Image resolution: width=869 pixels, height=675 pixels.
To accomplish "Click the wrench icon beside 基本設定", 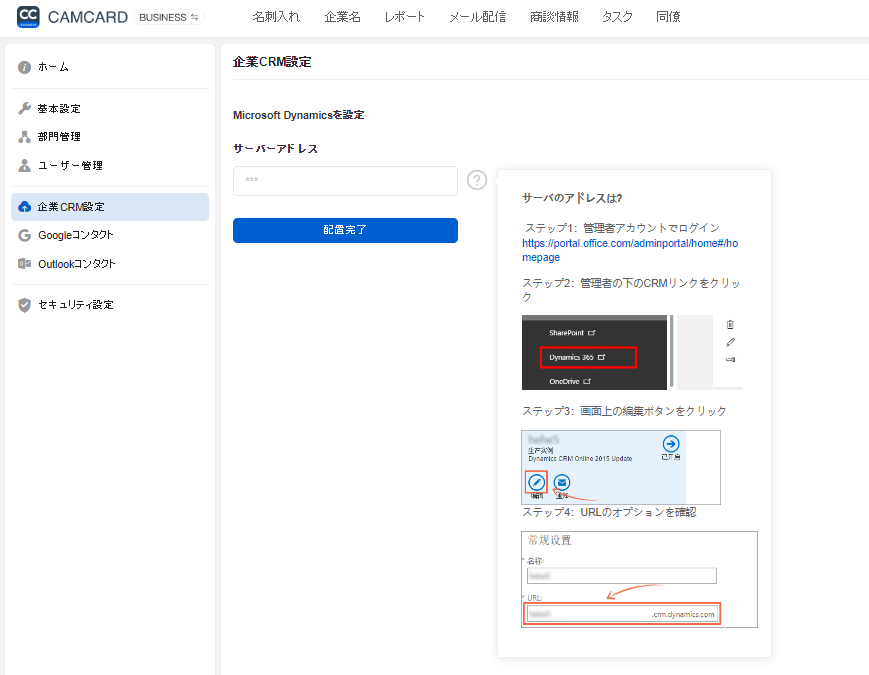I will [24, 109].
